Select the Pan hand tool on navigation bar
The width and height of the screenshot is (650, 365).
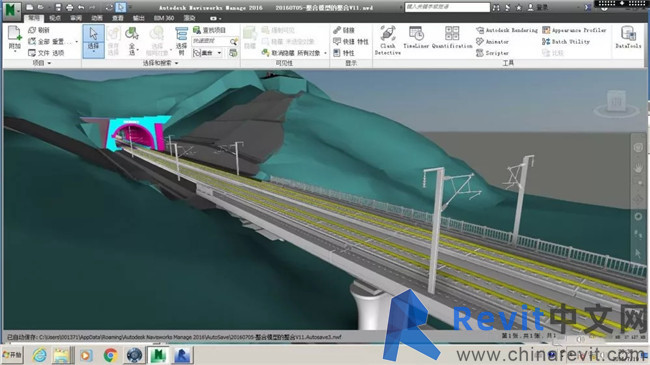(638, 168)
